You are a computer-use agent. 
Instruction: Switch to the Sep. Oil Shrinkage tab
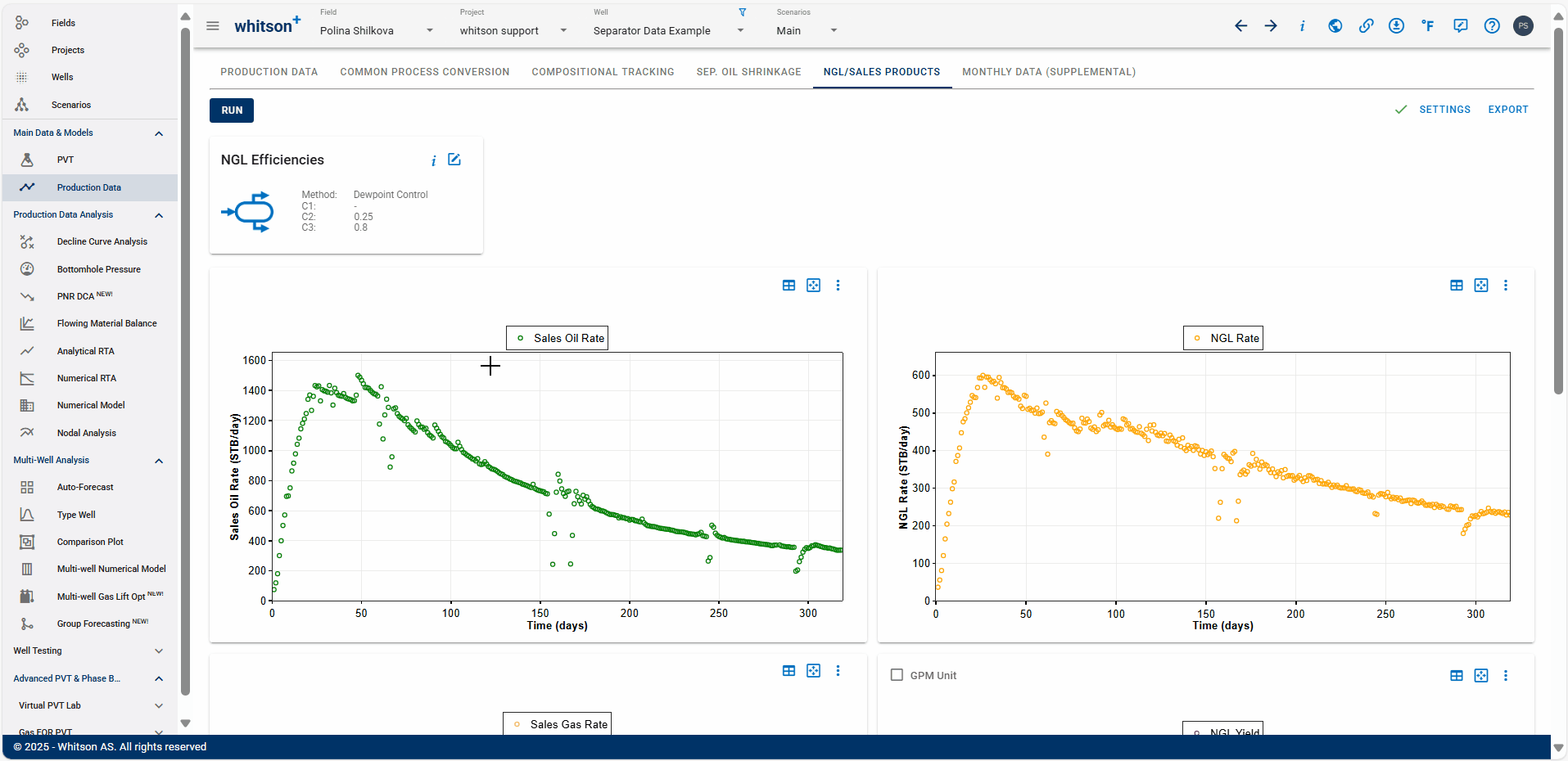point(748,72)
